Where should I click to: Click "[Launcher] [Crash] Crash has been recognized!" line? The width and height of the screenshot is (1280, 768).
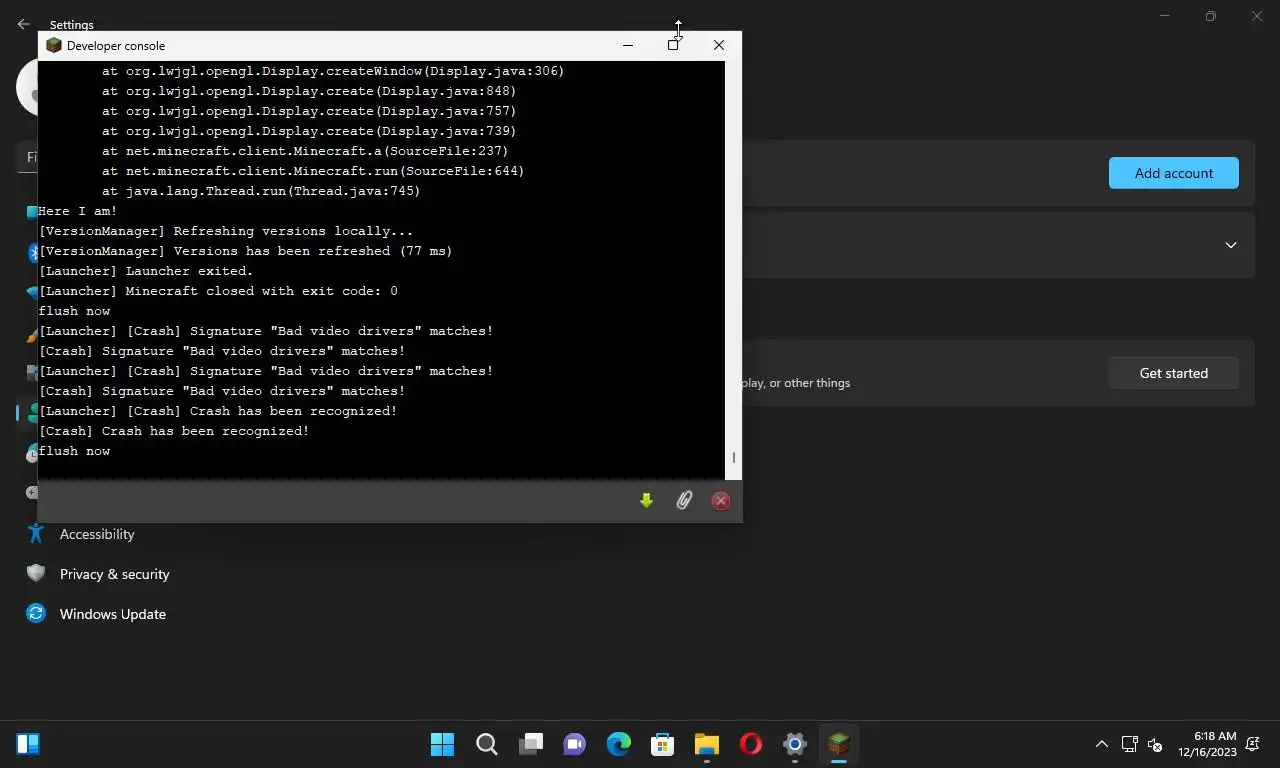[218, 411]
